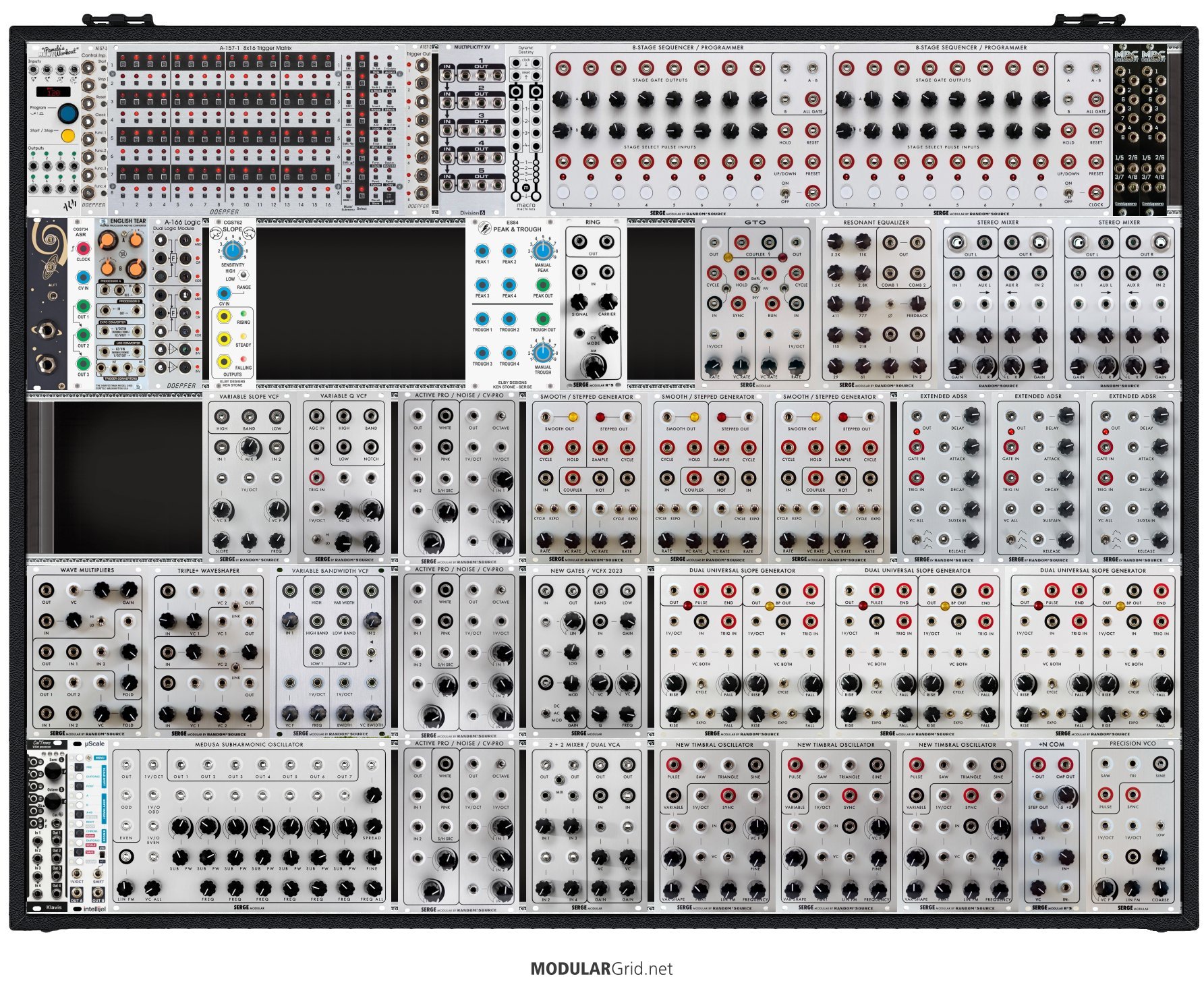Click the SIGNAL knob on Ring module
Viewport: 1204px width, 983px height.
(579, 302)
